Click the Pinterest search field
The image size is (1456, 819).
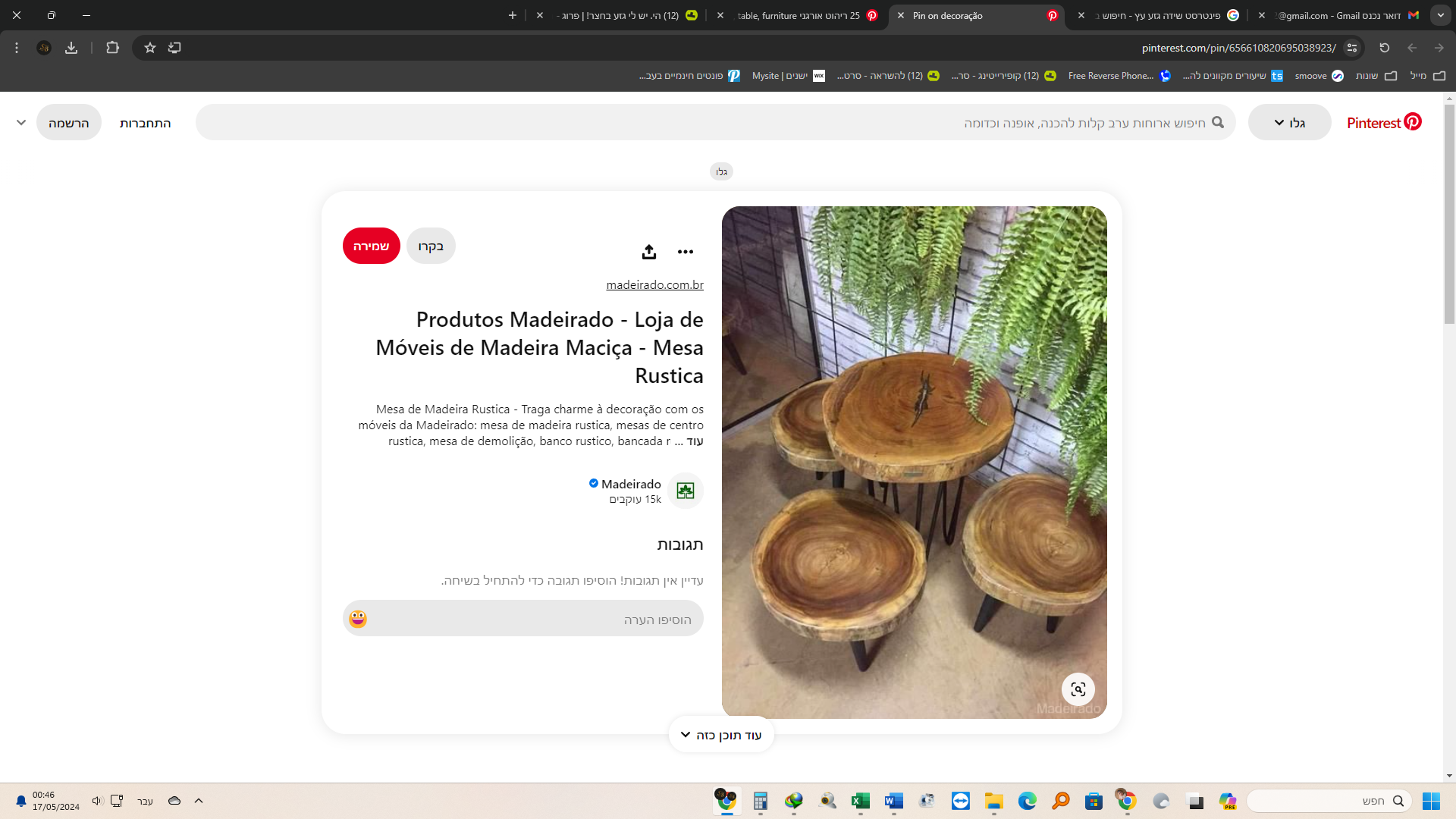713,123
